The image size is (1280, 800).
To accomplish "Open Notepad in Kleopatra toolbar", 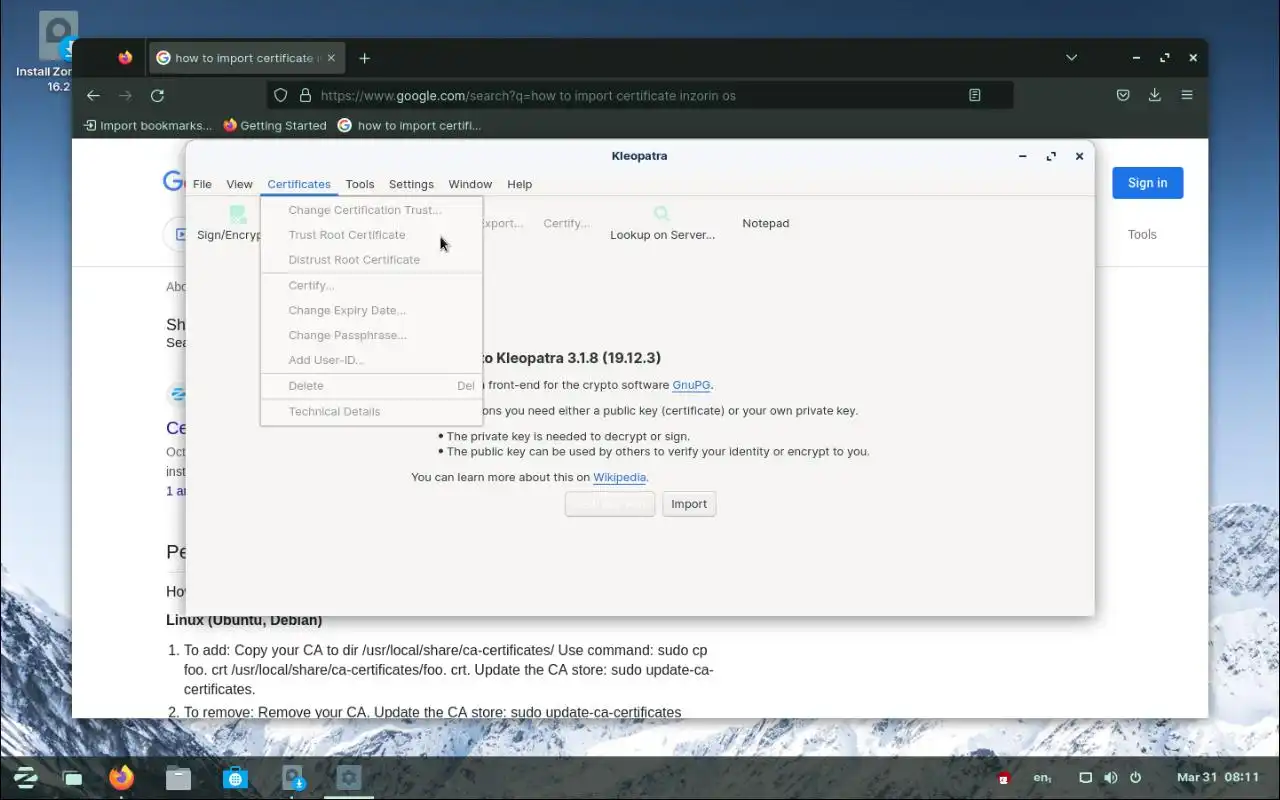I will click(x=766, y=223).
